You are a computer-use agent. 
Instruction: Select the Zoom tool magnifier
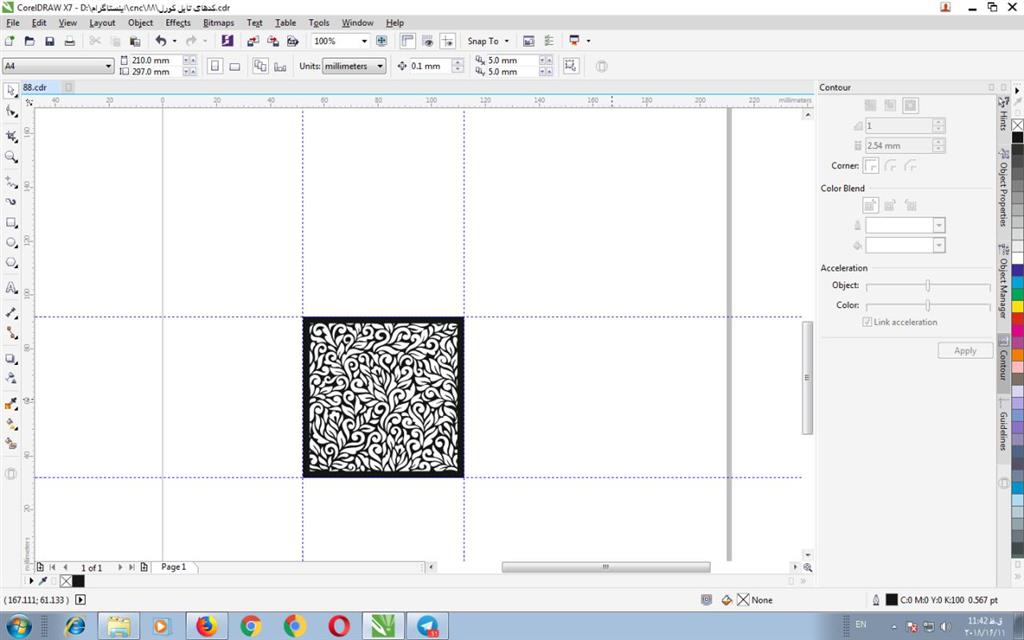[x=11, y=157]
